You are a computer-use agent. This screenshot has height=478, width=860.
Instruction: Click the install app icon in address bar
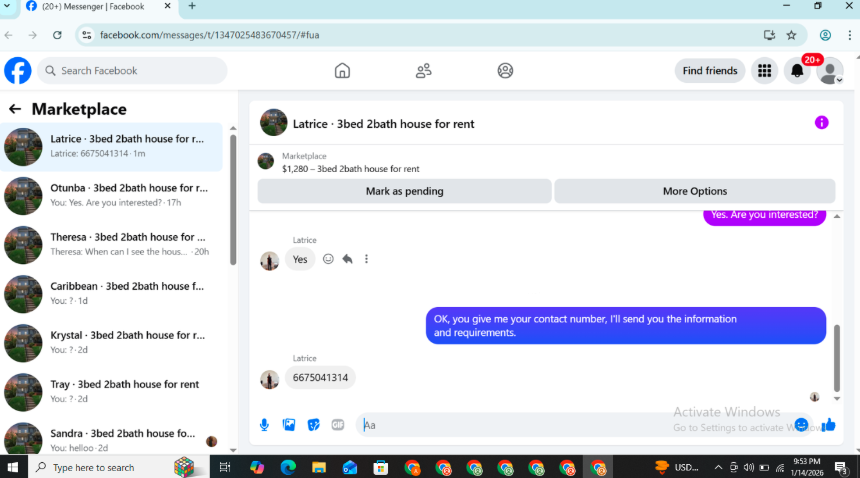coord(769,35)
